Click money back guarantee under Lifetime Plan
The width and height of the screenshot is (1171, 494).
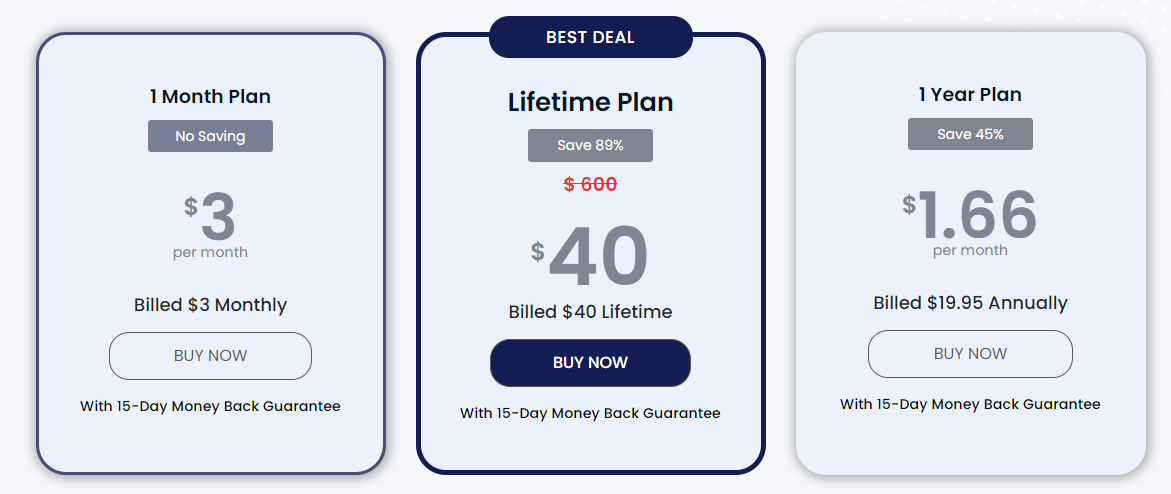pos(590,413)
